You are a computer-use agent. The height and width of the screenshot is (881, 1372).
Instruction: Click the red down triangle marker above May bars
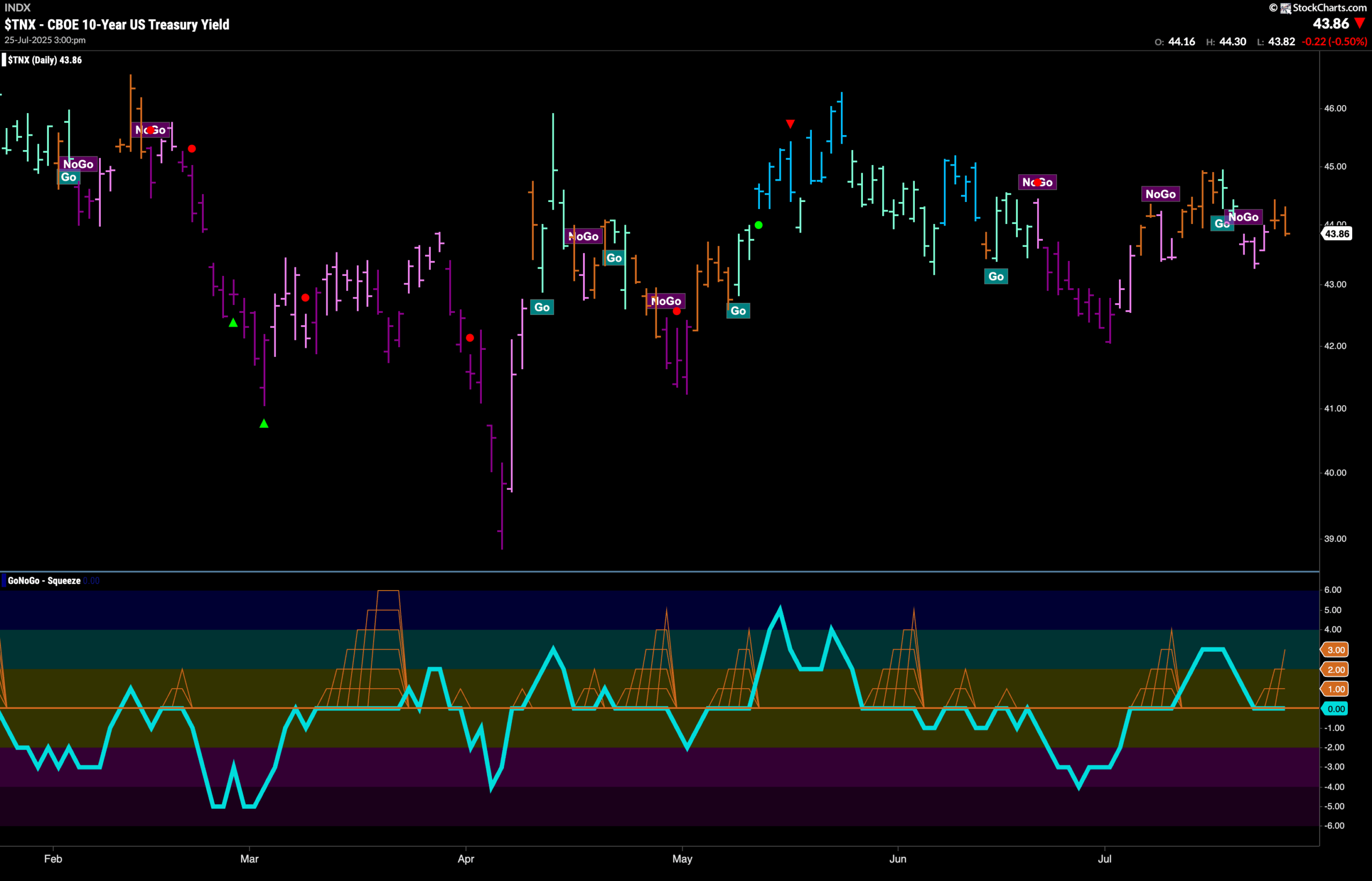click(790, 124)
